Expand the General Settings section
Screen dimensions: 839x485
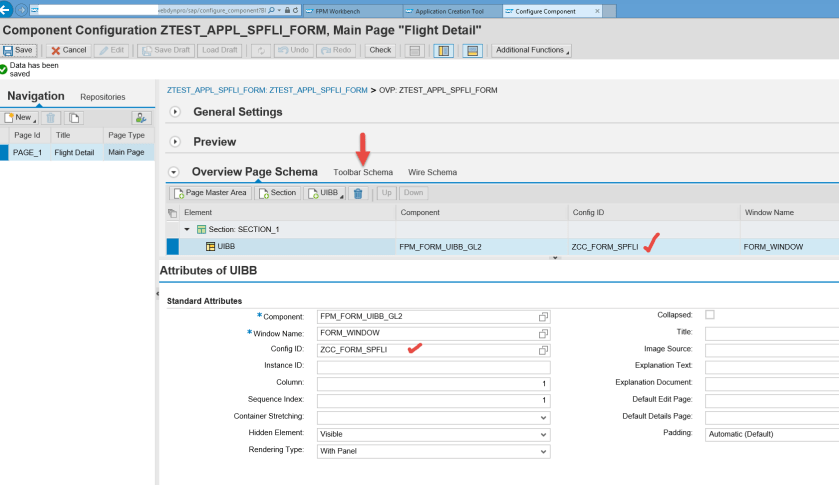pos(175,112)
